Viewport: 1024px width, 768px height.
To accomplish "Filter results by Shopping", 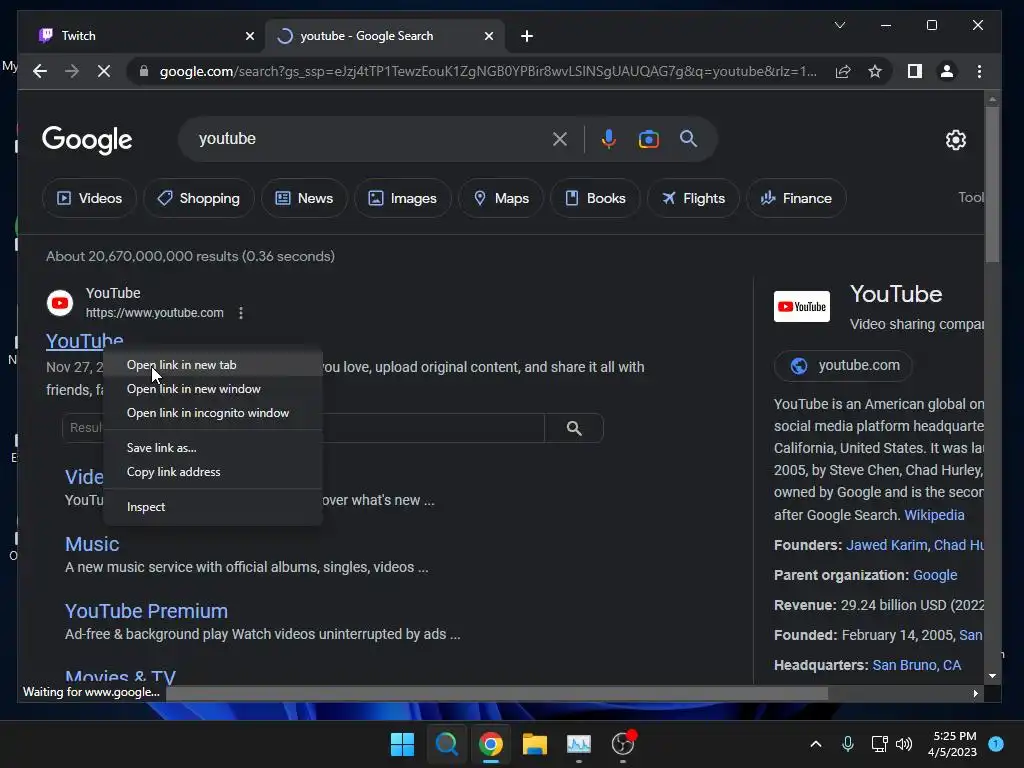I will coord(199,198).
